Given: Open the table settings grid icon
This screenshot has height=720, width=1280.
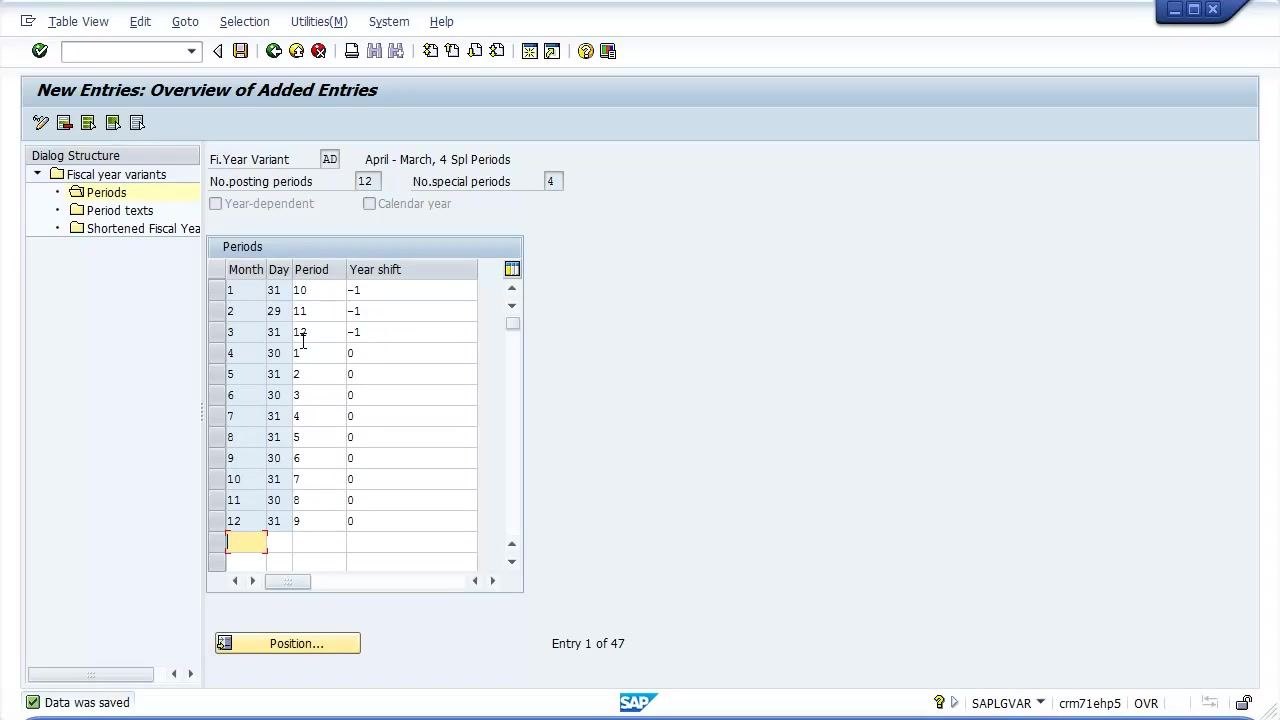Looking at the screenshot, I should 512,269.
